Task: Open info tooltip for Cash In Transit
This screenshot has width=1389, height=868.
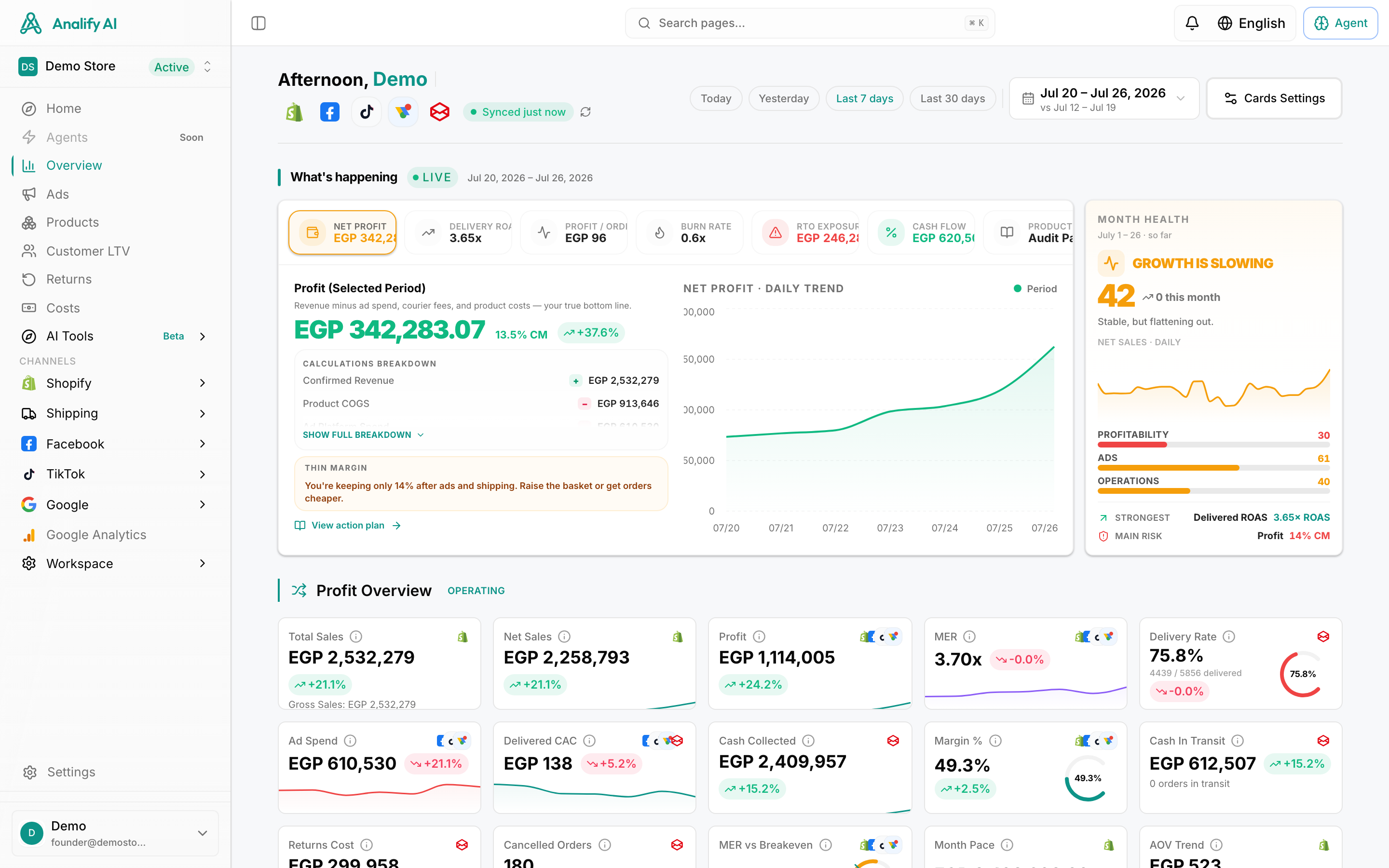Action: pos(1238,741)
